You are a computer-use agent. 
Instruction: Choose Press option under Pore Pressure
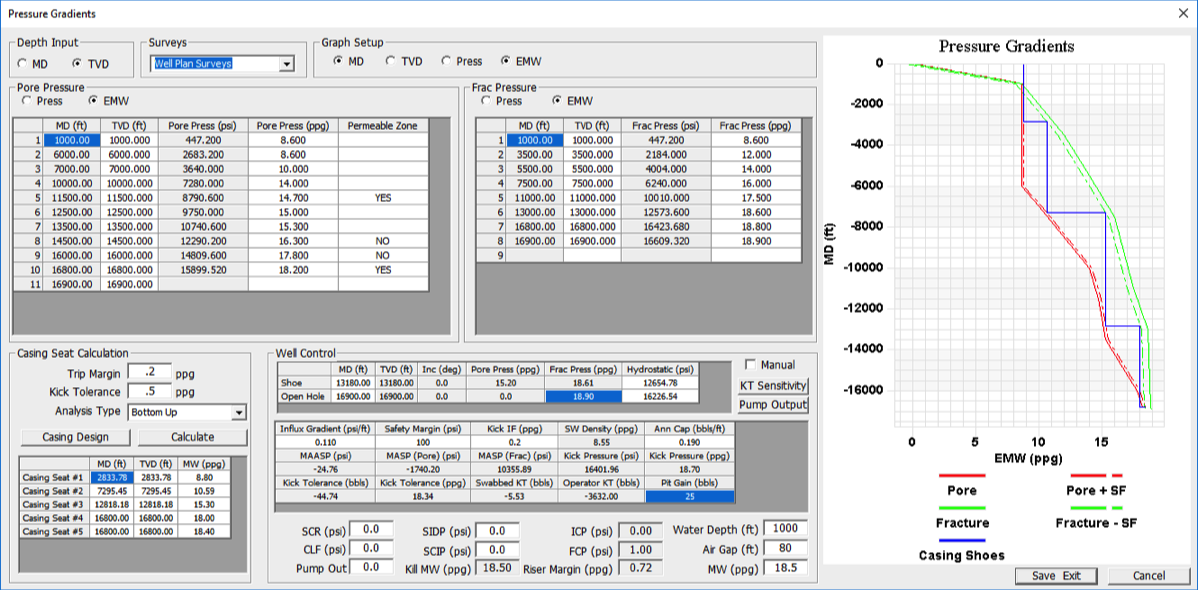(23, 101)
